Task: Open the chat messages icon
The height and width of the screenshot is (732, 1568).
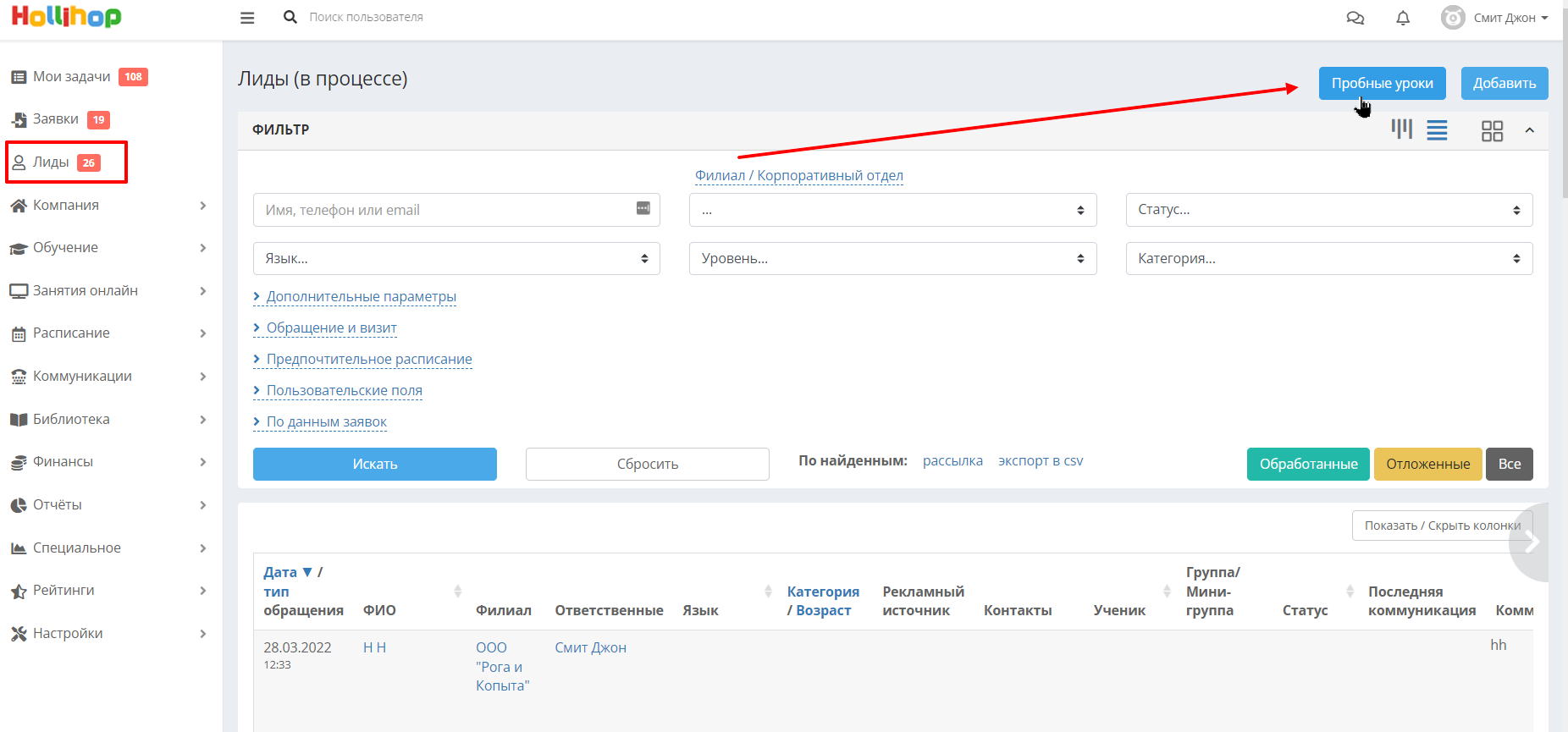Action: [1355, 18]
